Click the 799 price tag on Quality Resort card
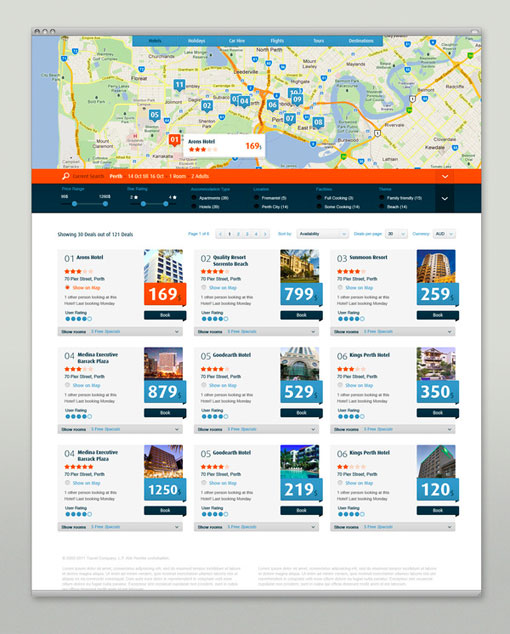Image resolution: width=510 pixels, height=634 pixels. click(x=301, y=294)
